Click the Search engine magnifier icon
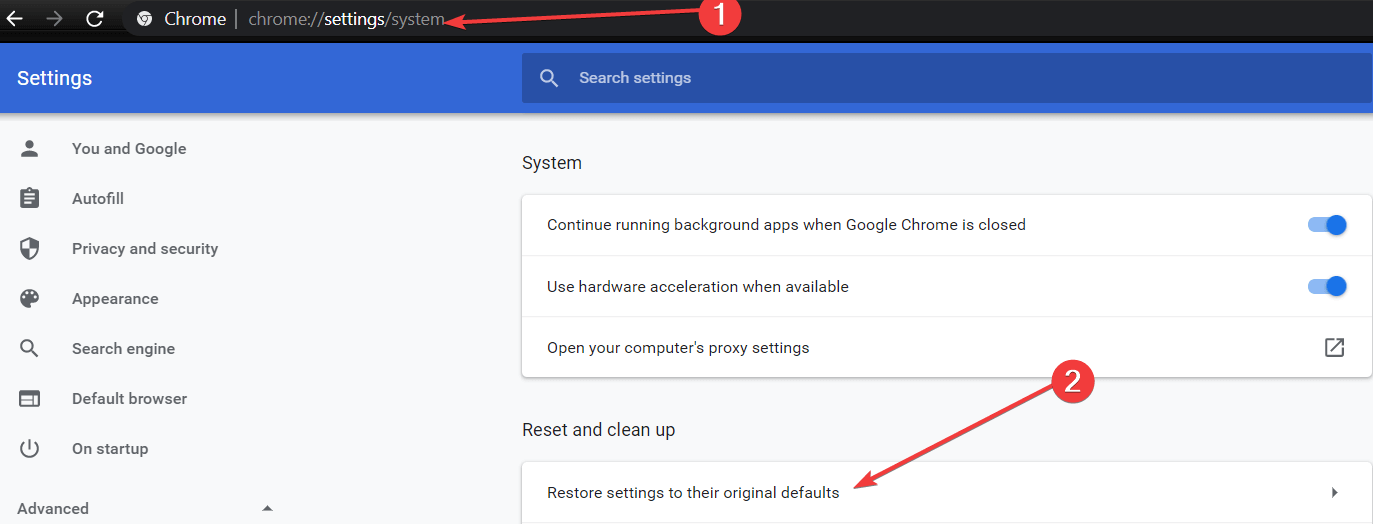Screen dimensions: 1373x524 pyautogui.click(x=30, y=349)
